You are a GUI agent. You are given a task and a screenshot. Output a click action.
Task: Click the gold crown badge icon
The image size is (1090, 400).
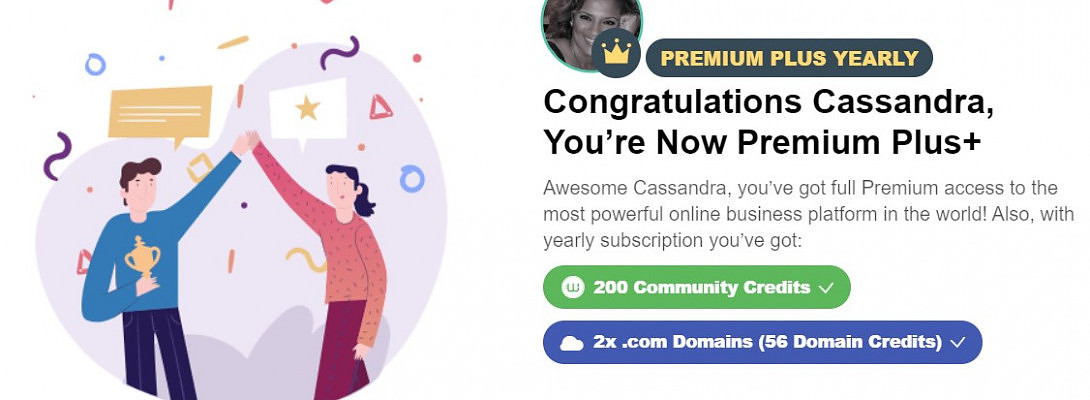(617, 54)
